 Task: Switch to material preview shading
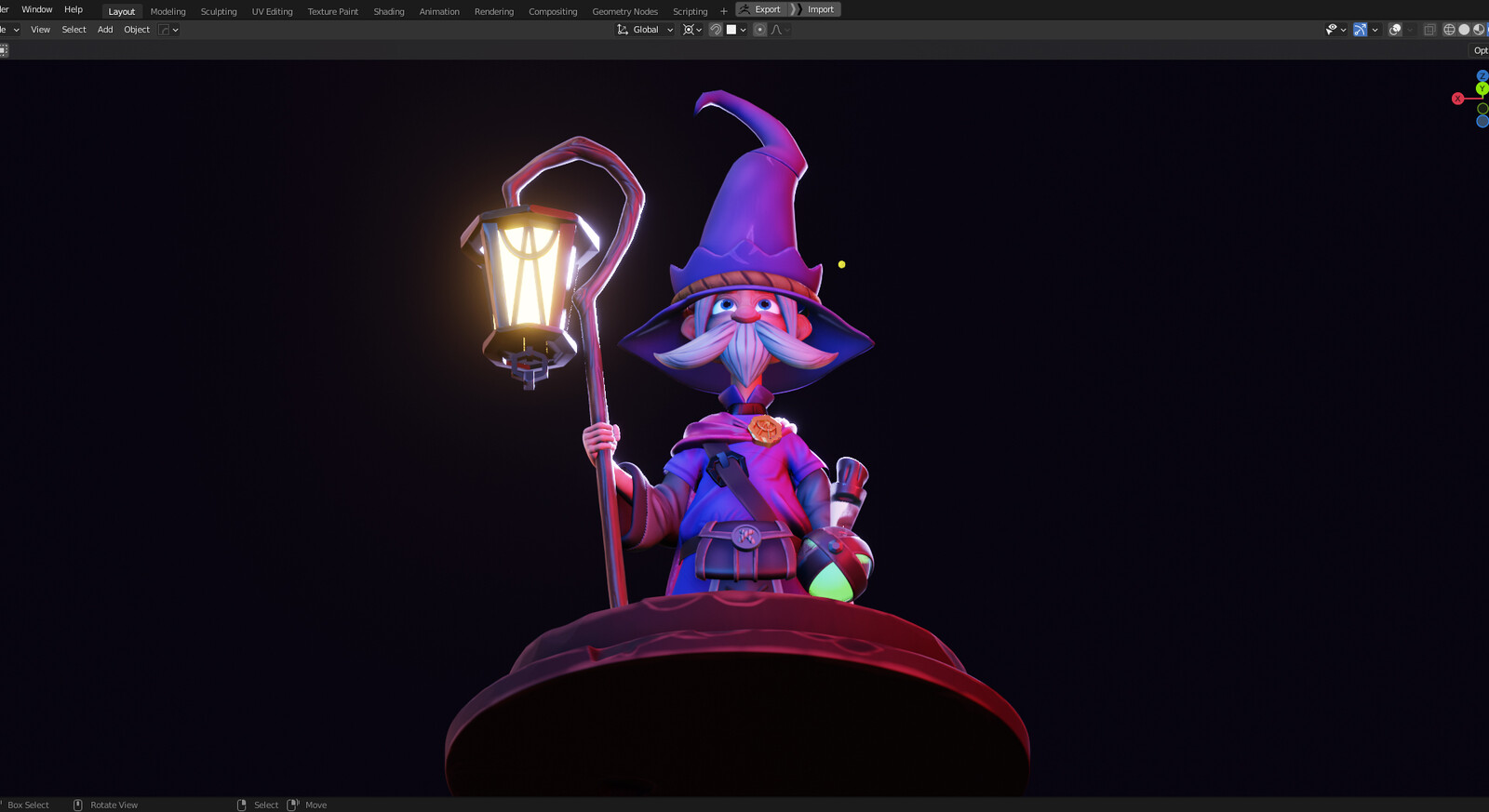[1479, 30]
